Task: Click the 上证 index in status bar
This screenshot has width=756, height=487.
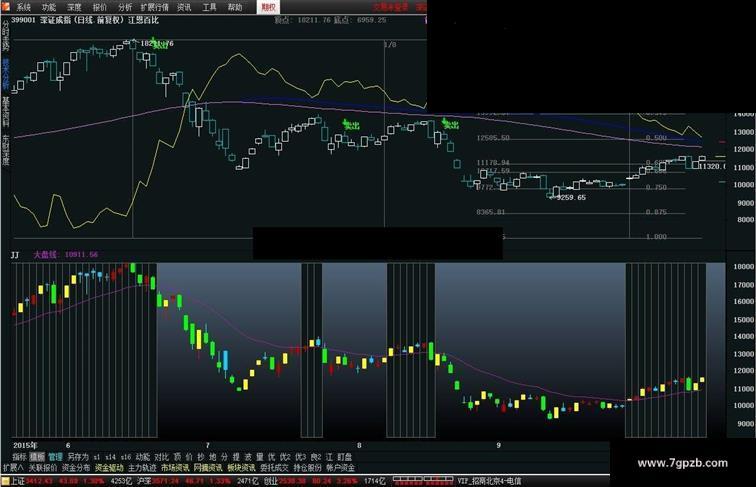Action: click(18, 481)
